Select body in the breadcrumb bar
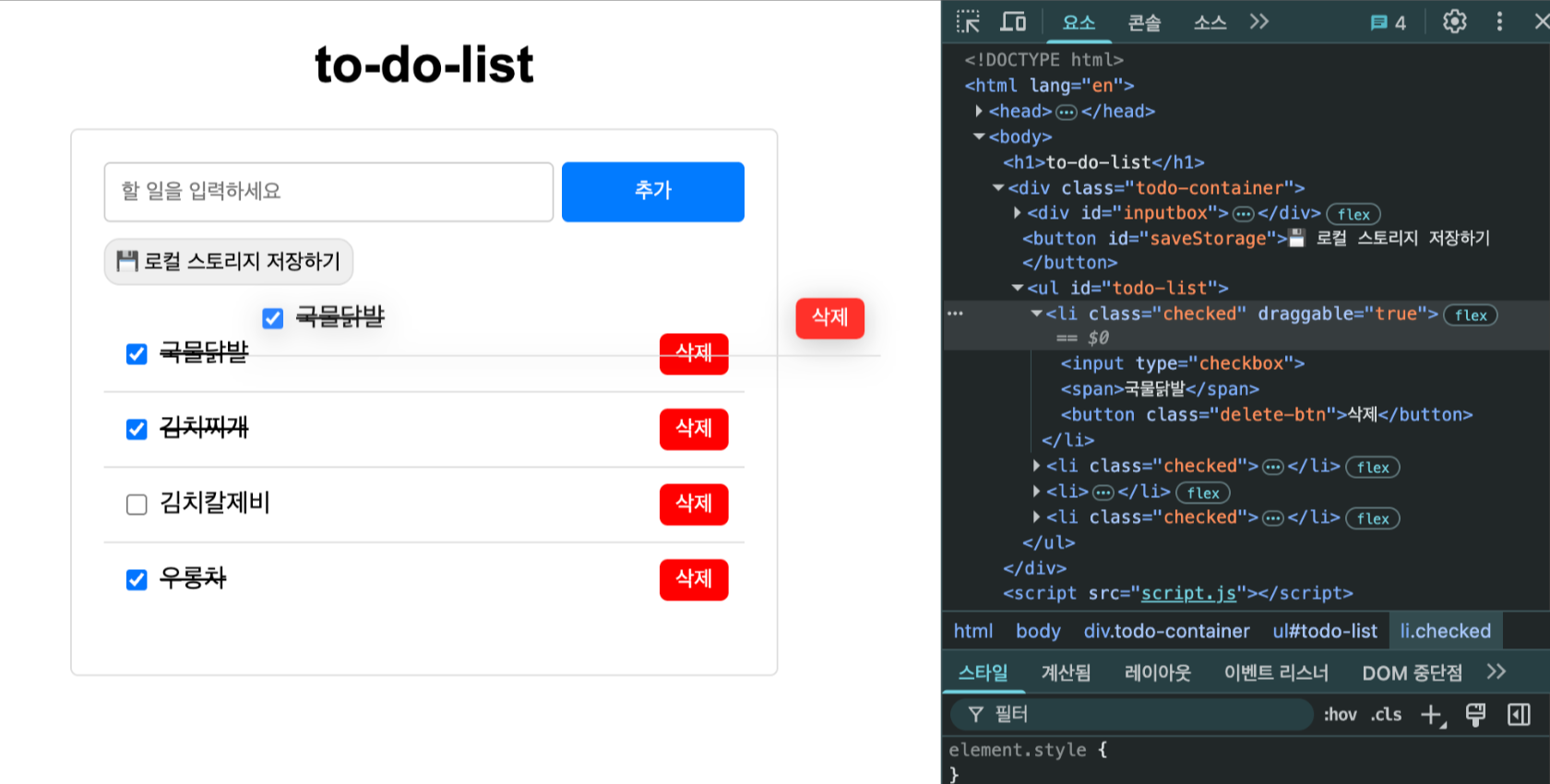1550x784 pixels. click(x=1038, y=631)
